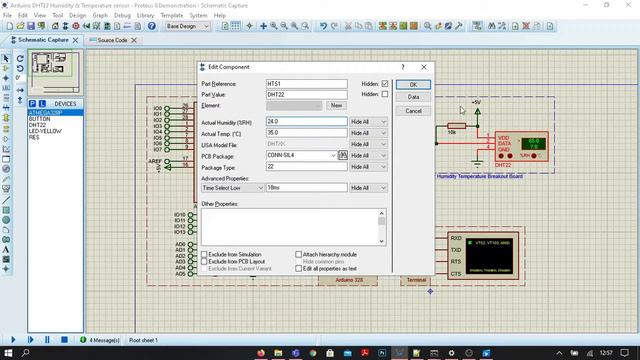Screen dimensions: 640x360
Task: Open the Design menu
Action: click(x=77, y=16)
